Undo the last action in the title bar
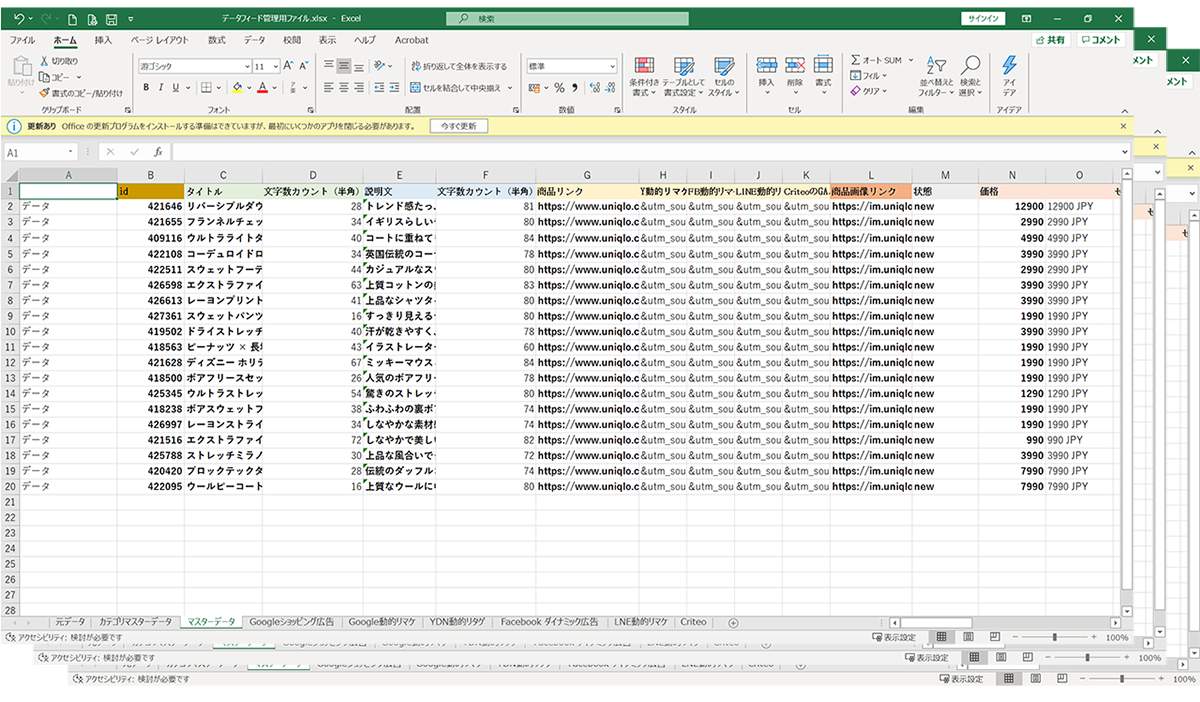 [x=21, y=19]
